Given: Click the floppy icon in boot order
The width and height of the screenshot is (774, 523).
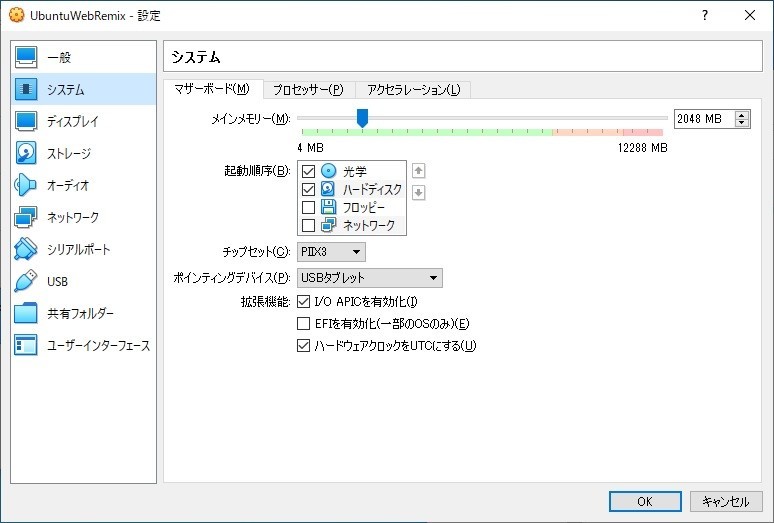Looking at the screenshot, I should pyautogui.click(x=328, y=207).
